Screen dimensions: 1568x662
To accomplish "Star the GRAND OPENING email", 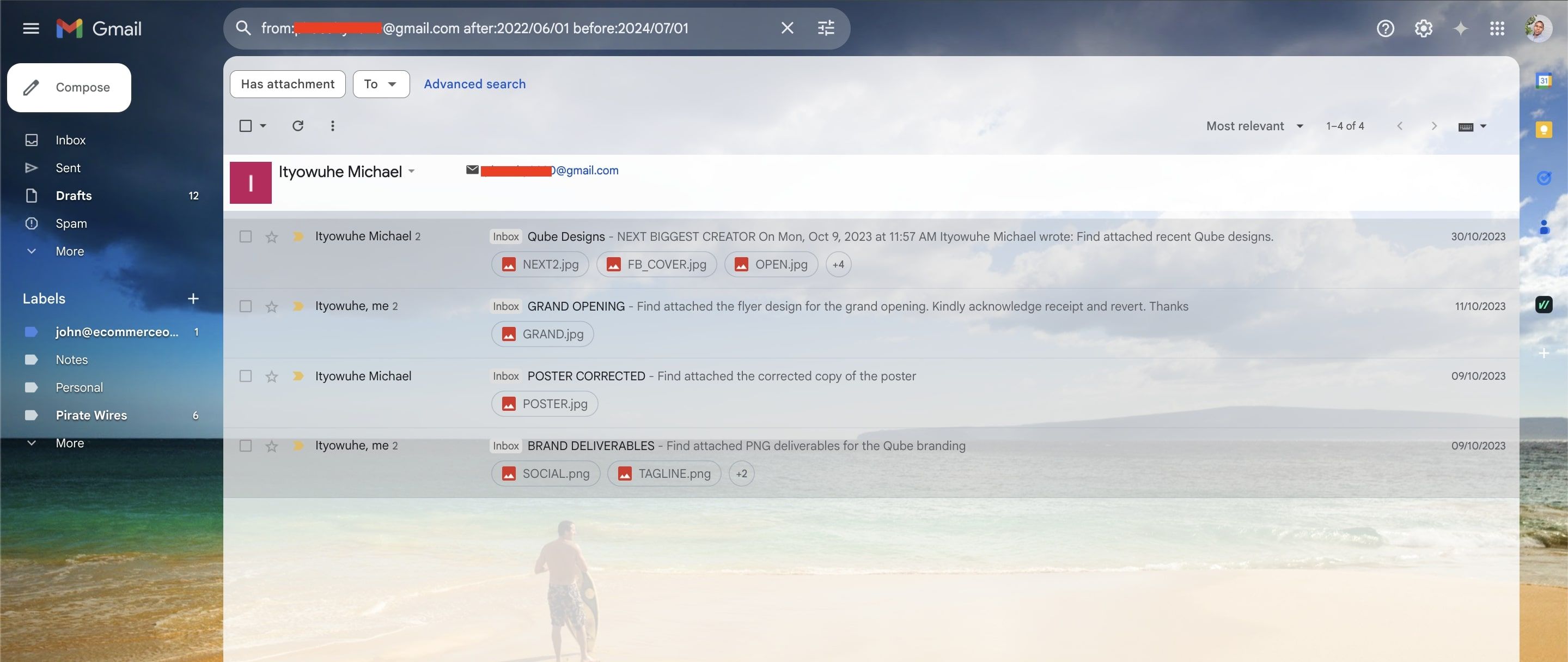I will [x=271, y=306].
